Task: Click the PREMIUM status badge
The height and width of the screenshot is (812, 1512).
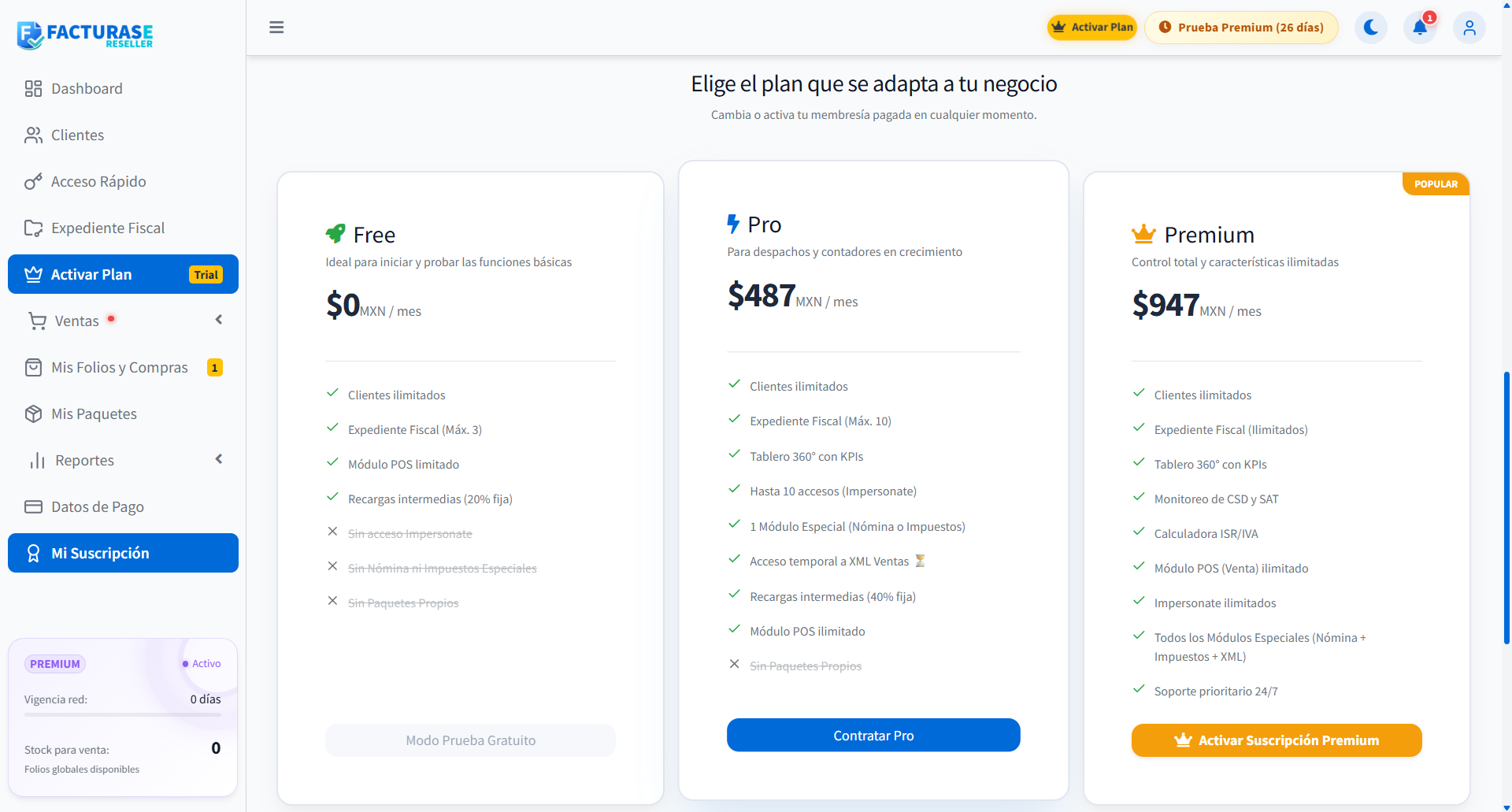Action: tap(55, 664)
